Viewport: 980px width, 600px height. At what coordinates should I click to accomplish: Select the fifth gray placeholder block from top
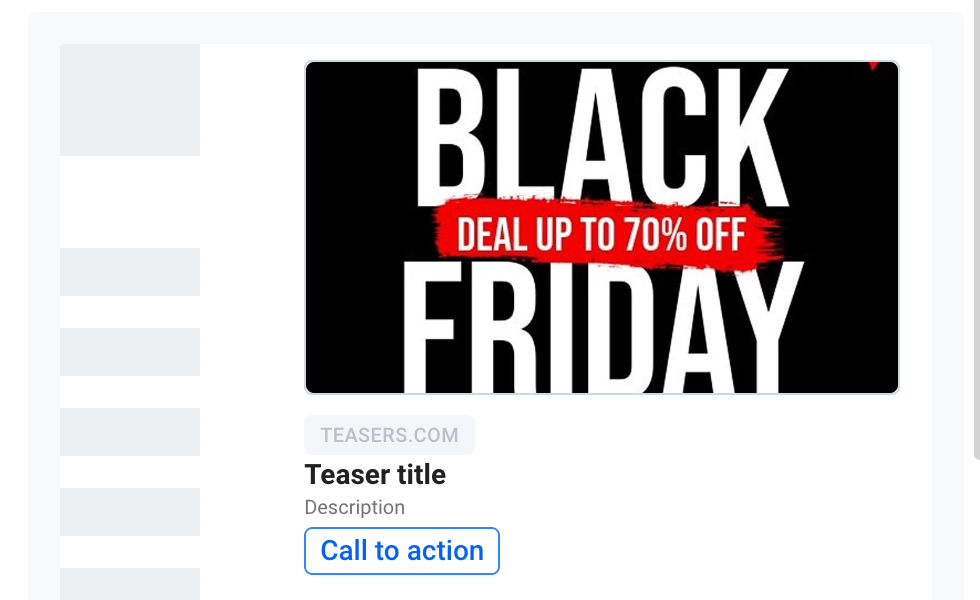(x=130, y=512)
